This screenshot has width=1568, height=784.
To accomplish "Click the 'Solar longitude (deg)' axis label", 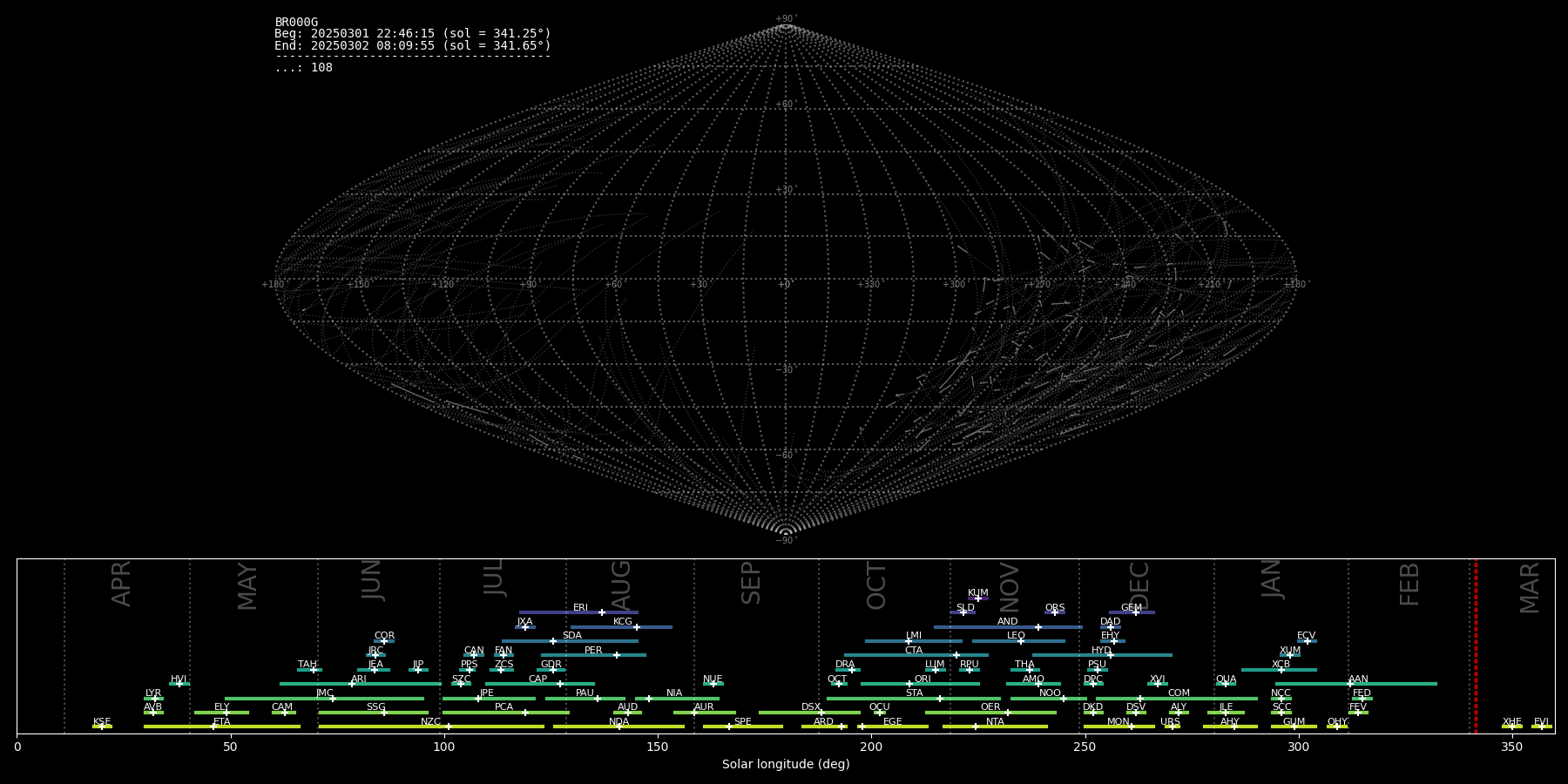I will point(786,765).
